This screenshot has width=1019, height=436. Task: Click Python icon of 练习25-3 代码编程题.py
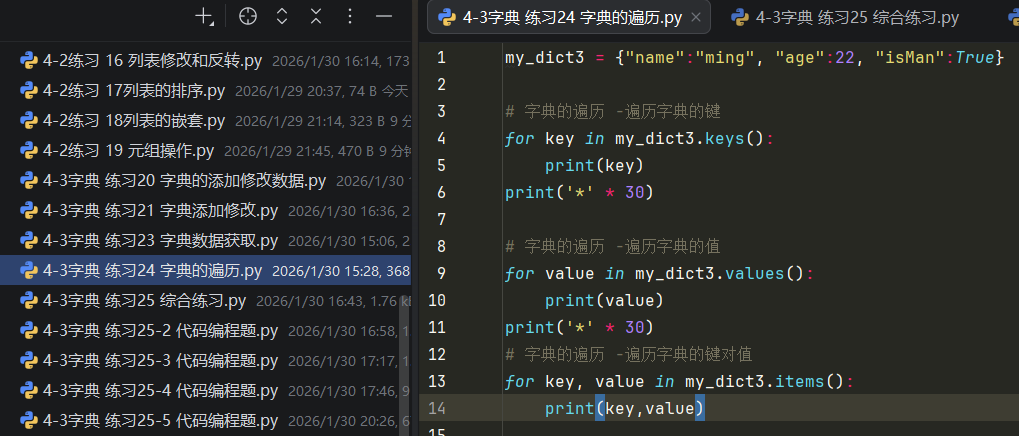coord(28,360)
